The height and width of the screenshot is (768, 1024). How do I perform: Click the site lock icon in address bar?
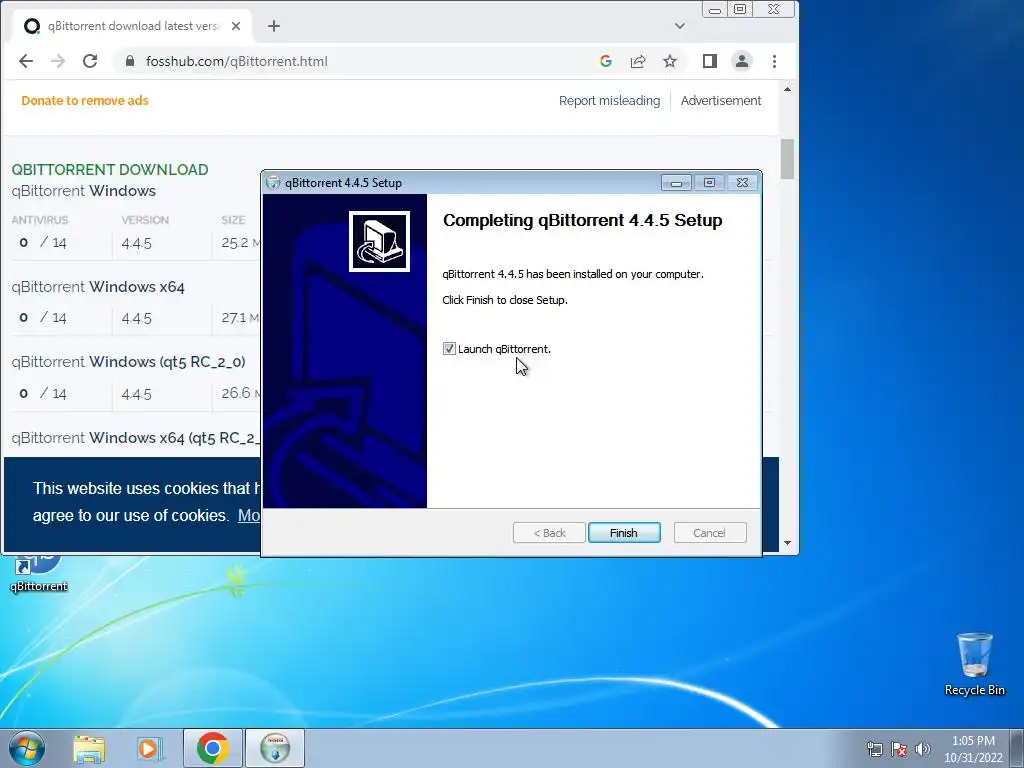130,61
